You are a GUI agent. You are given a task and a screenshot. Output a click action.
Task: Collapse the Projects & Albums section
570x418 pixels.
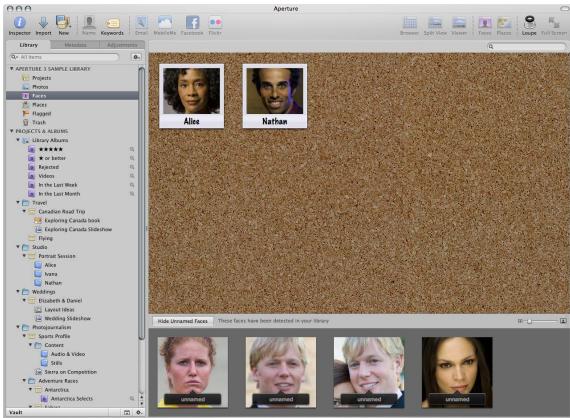(12, 131)
